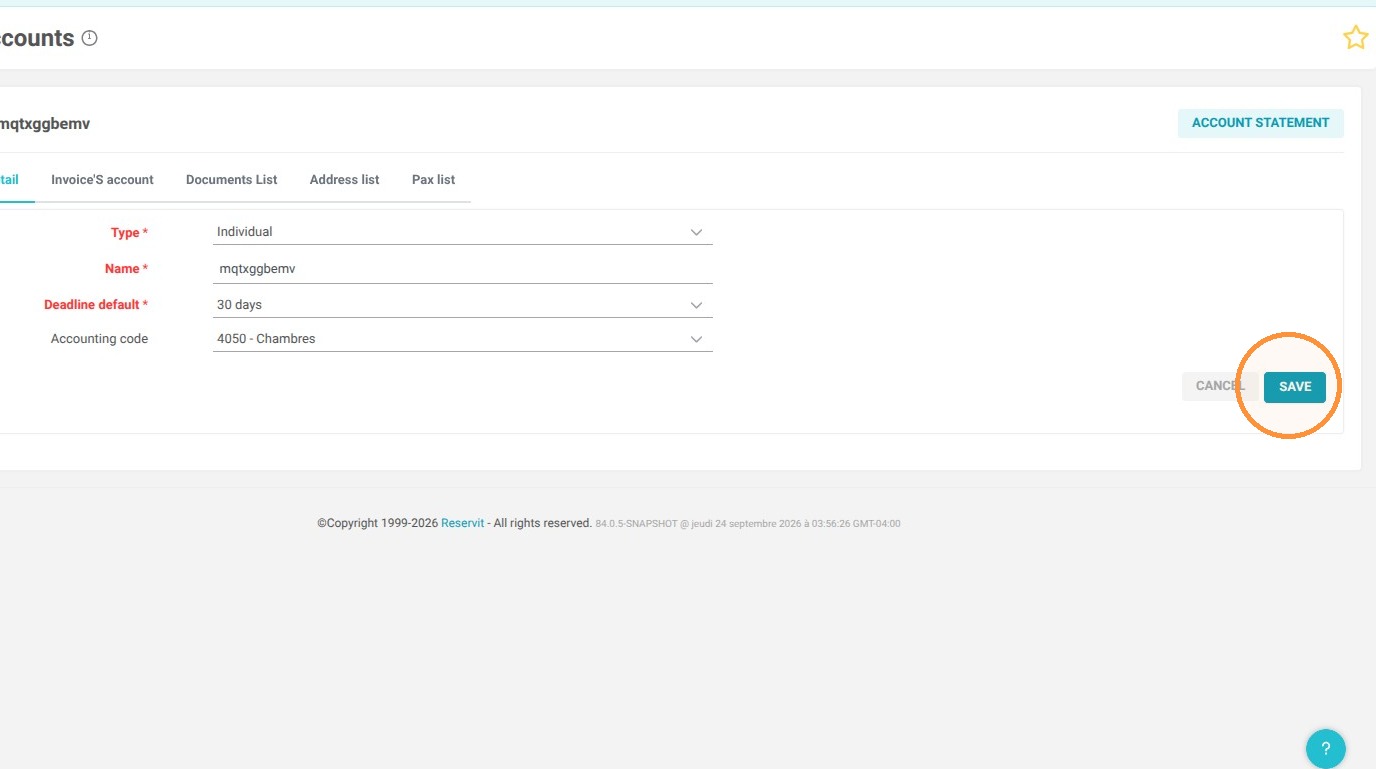Switch to the Documents List tab
This screenshot has width=1376, height=769.
[x=232, y=180]
